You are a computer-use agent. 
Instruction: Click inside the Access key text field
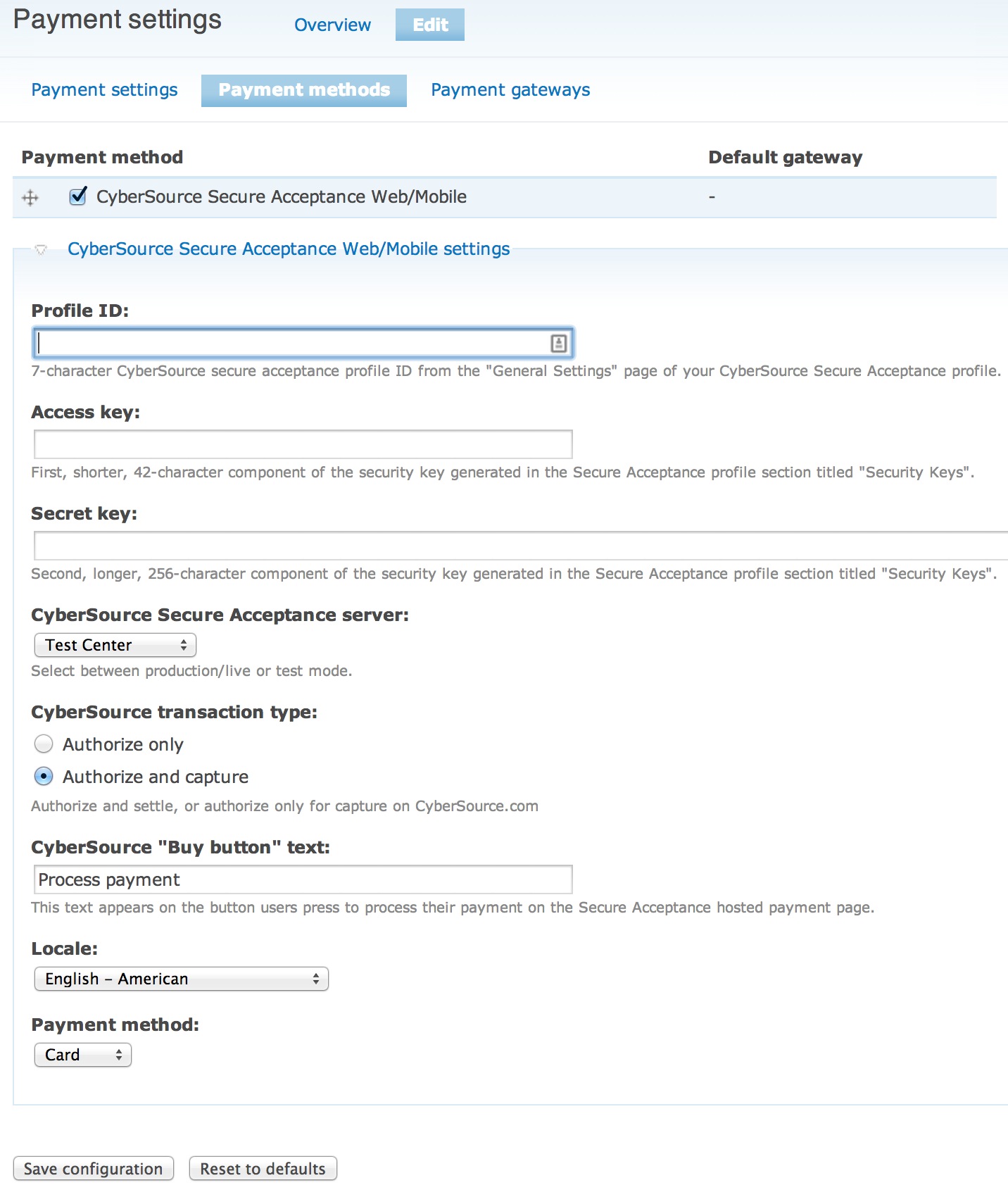301,444
